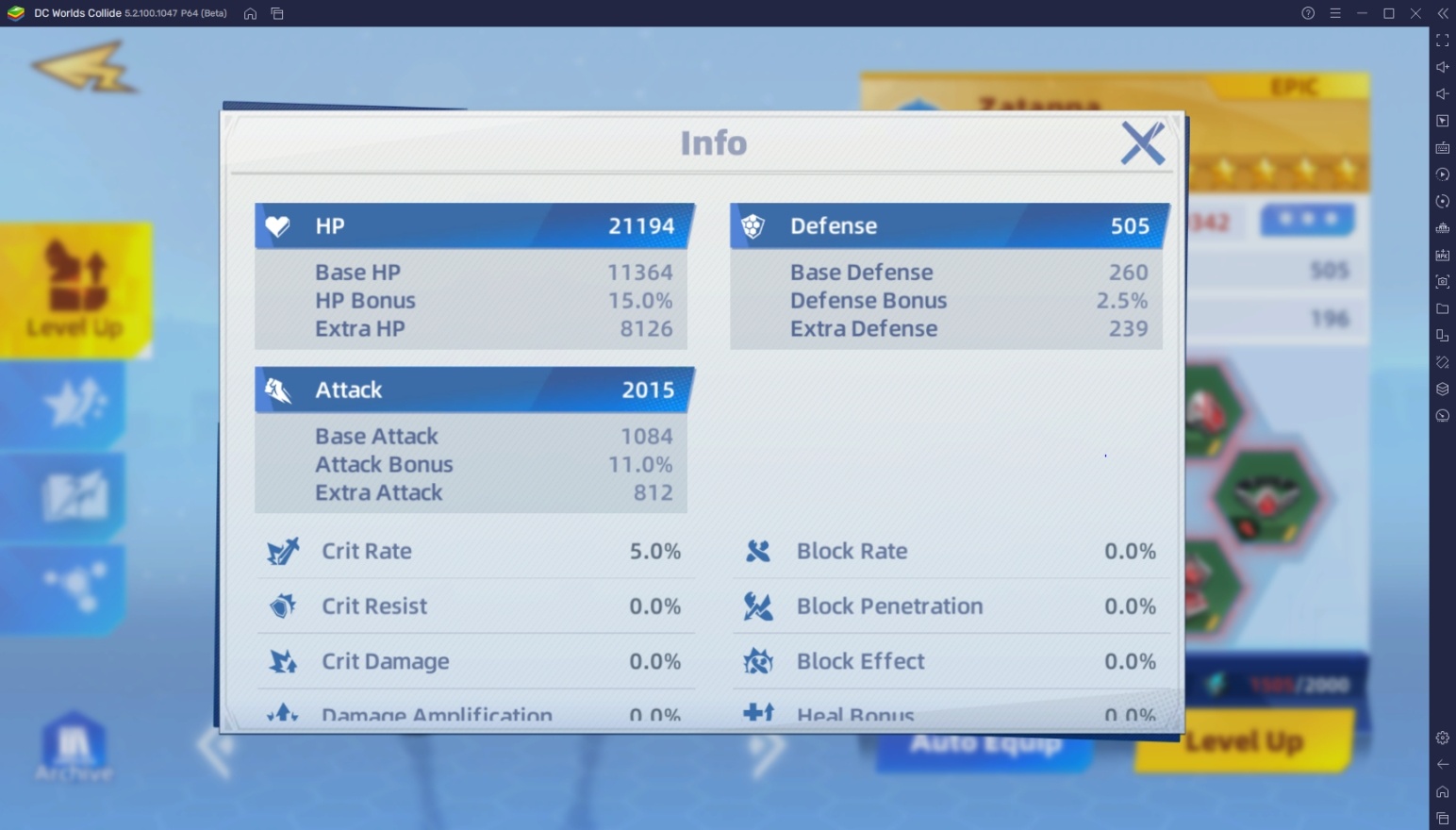Click the Crit Damage icon
The width and height of the screenshot is (1456, 830).
[283, 661]
